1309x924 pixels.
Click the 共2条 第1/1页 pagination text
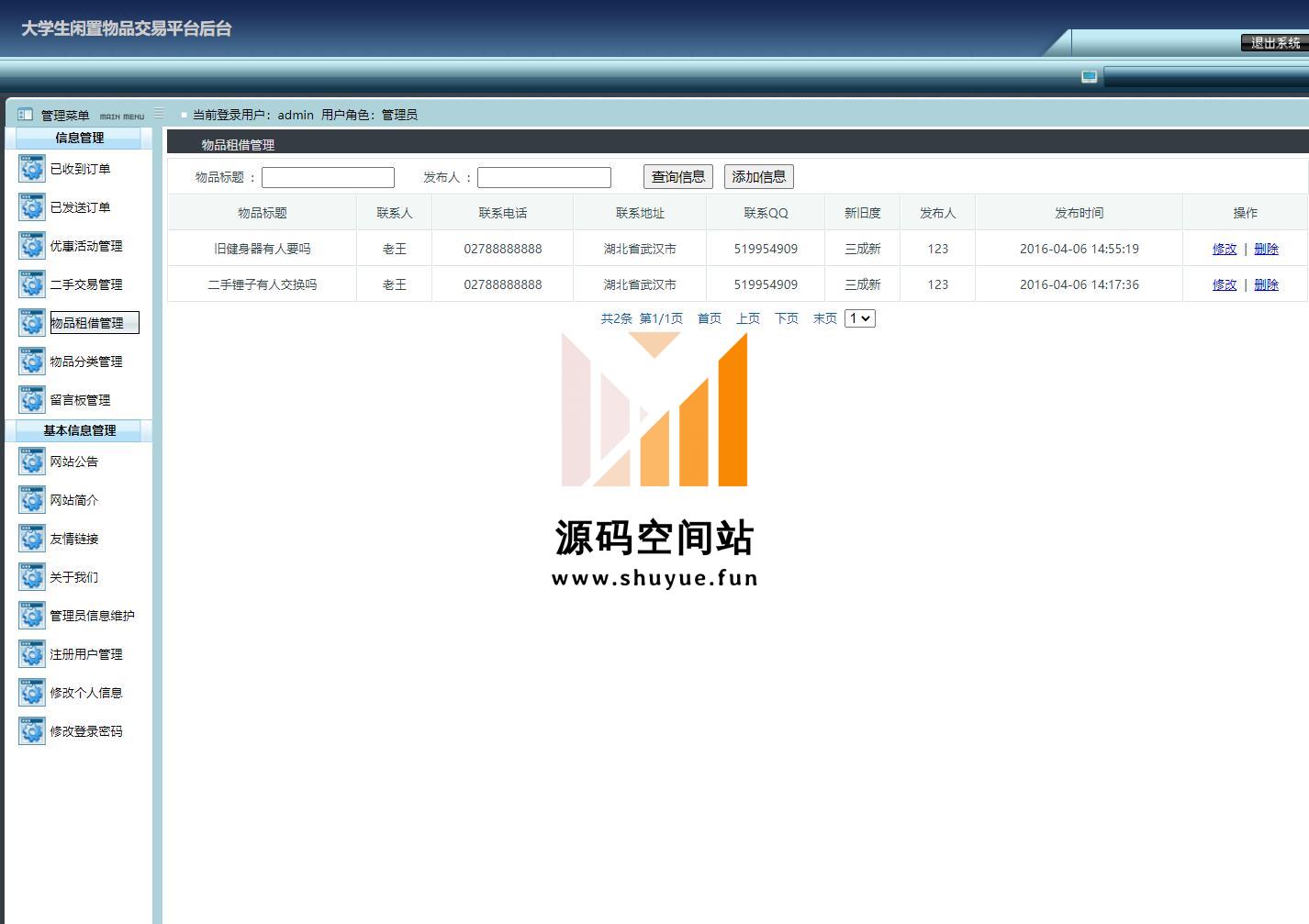tap(642, 318)
